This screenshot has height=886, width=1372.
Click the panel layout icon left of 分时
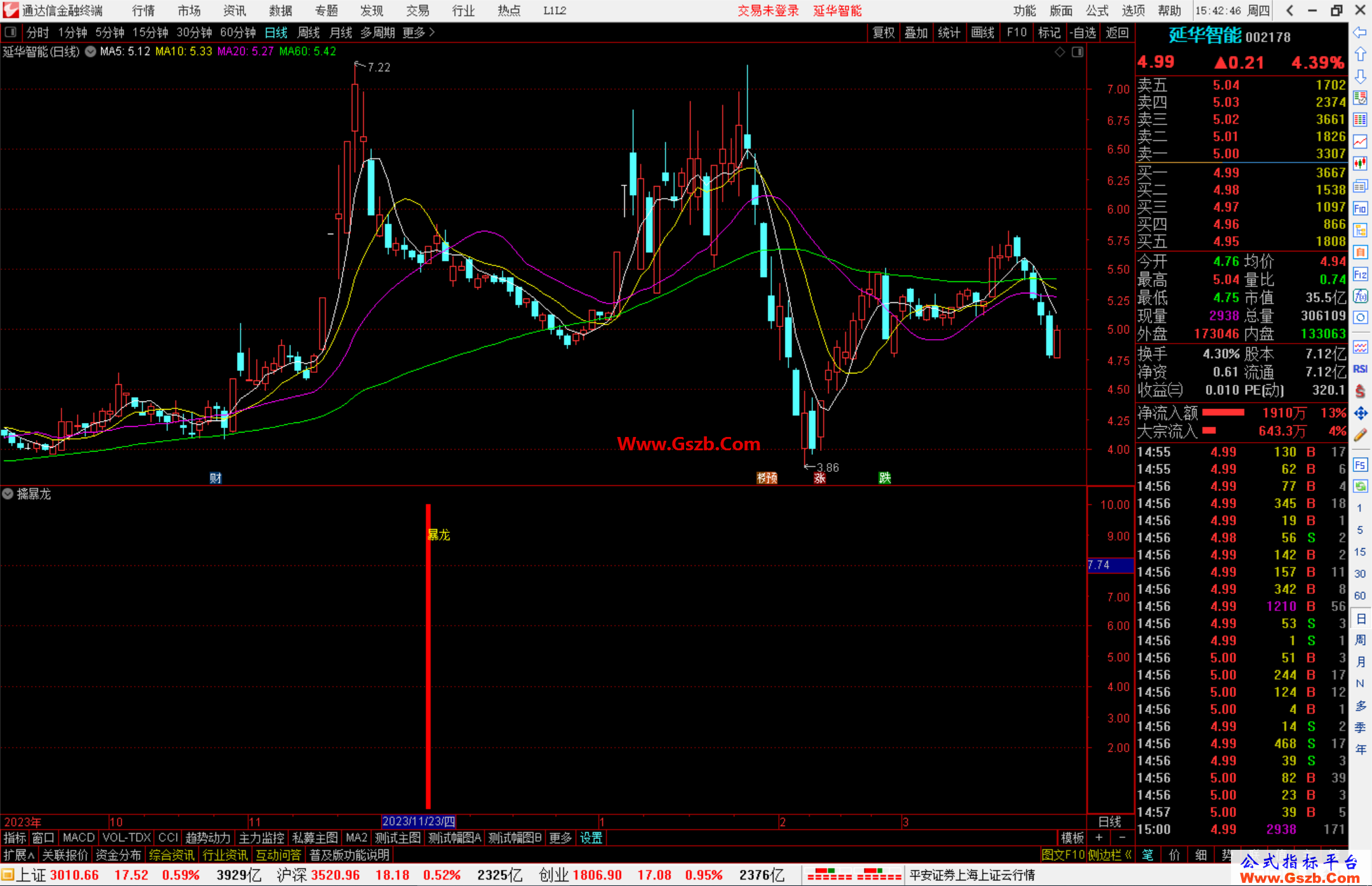coord(10,32)
